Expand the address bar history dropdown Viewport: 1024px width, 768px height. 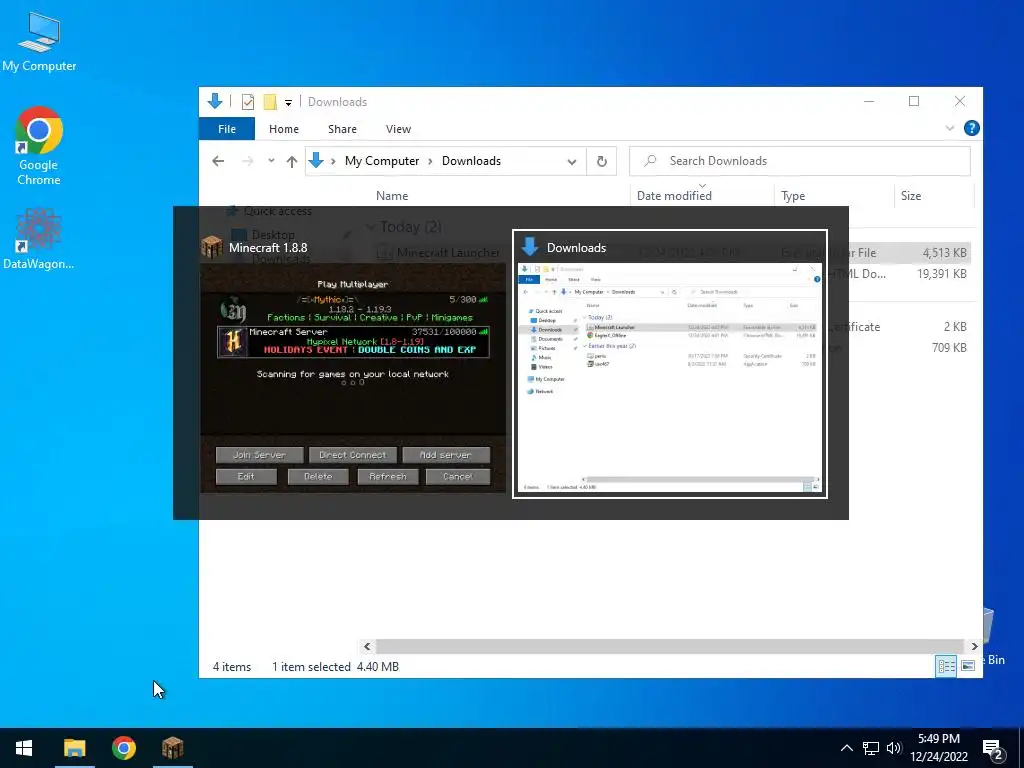(x=571, y=161)
